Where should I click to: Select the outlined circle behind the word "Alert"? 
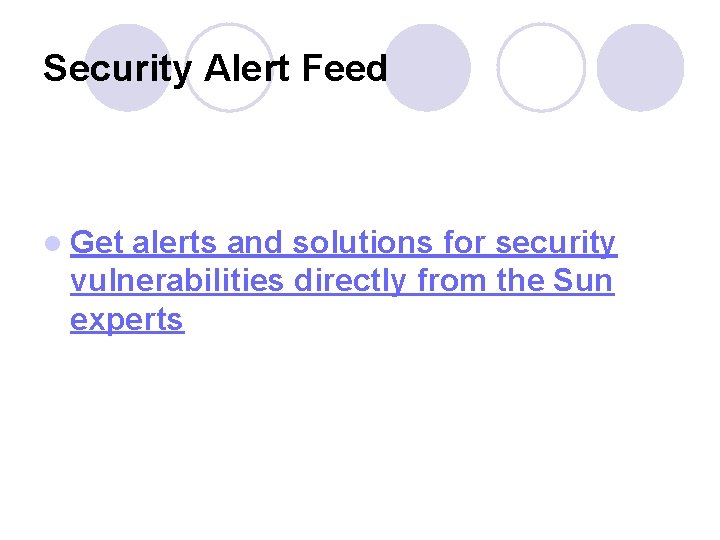click(230, 68)
